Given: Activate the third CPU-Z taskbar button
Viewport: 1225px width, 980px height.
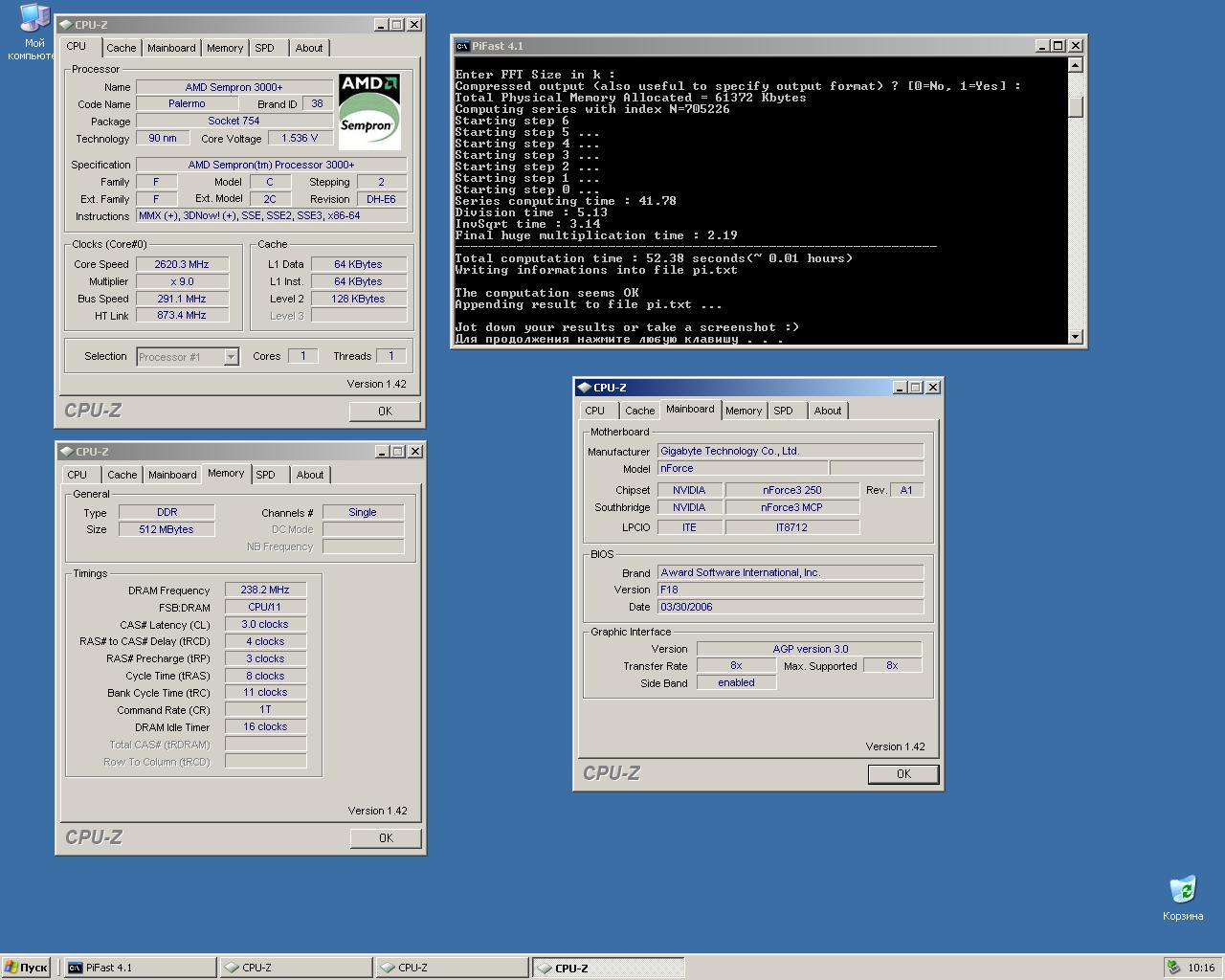Looking at the screenshot, I should pos(608,968).
